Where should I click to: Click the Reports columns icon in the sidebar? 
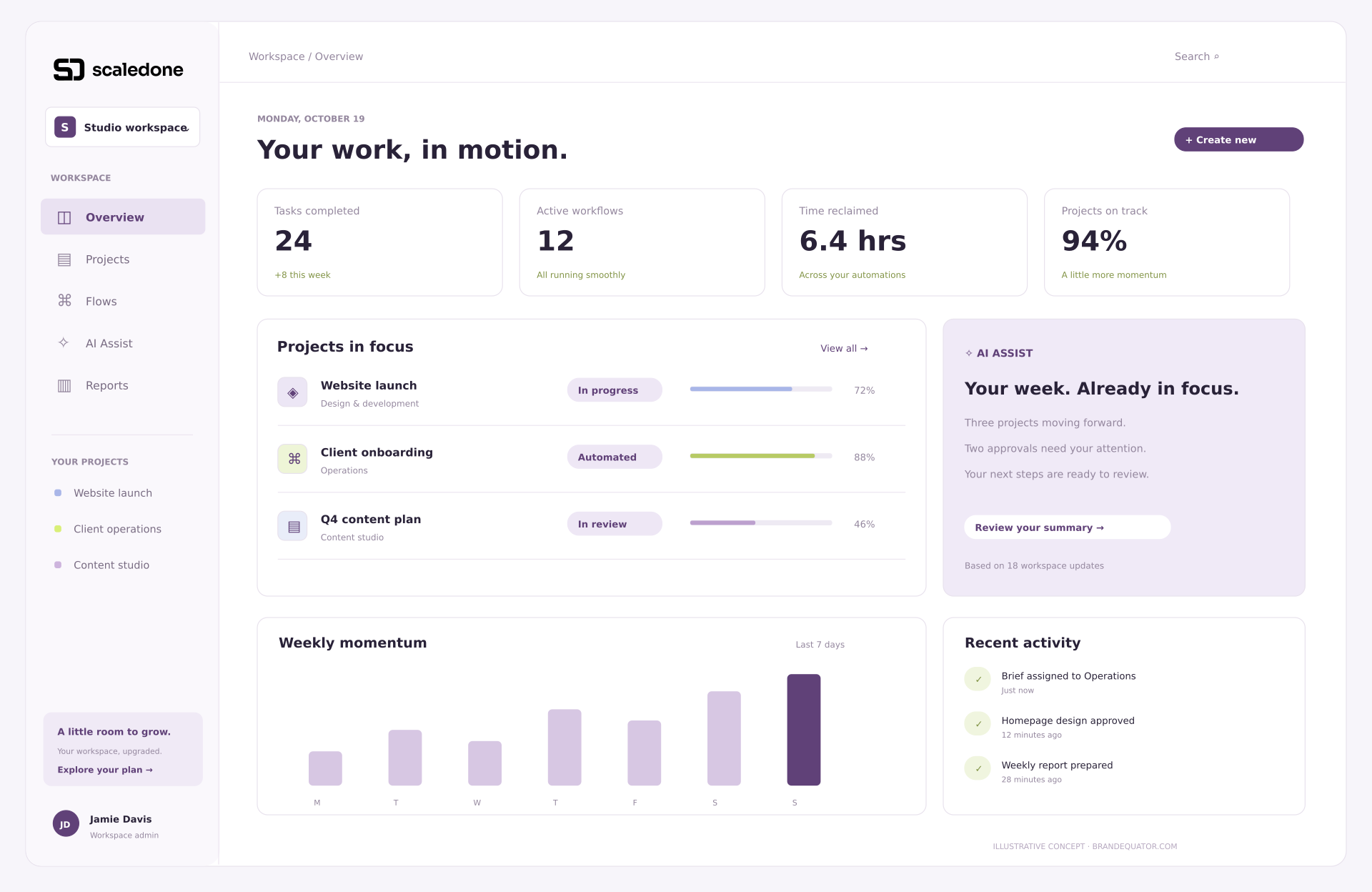pyautogui.click(x=64, y=385)
